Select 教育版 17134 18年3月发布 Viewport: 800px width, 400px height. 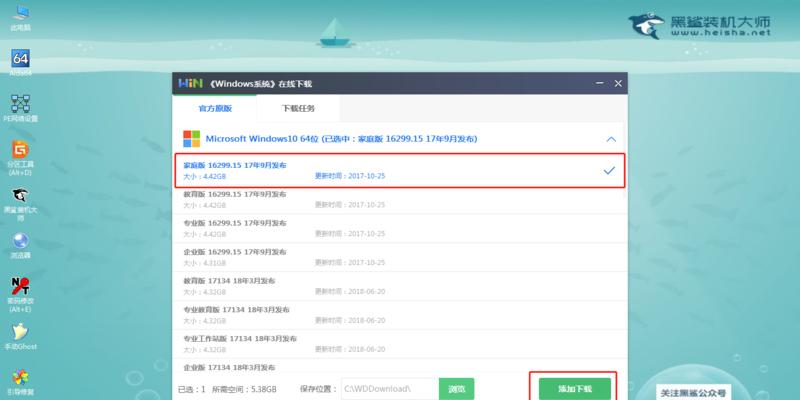point(399,286)
